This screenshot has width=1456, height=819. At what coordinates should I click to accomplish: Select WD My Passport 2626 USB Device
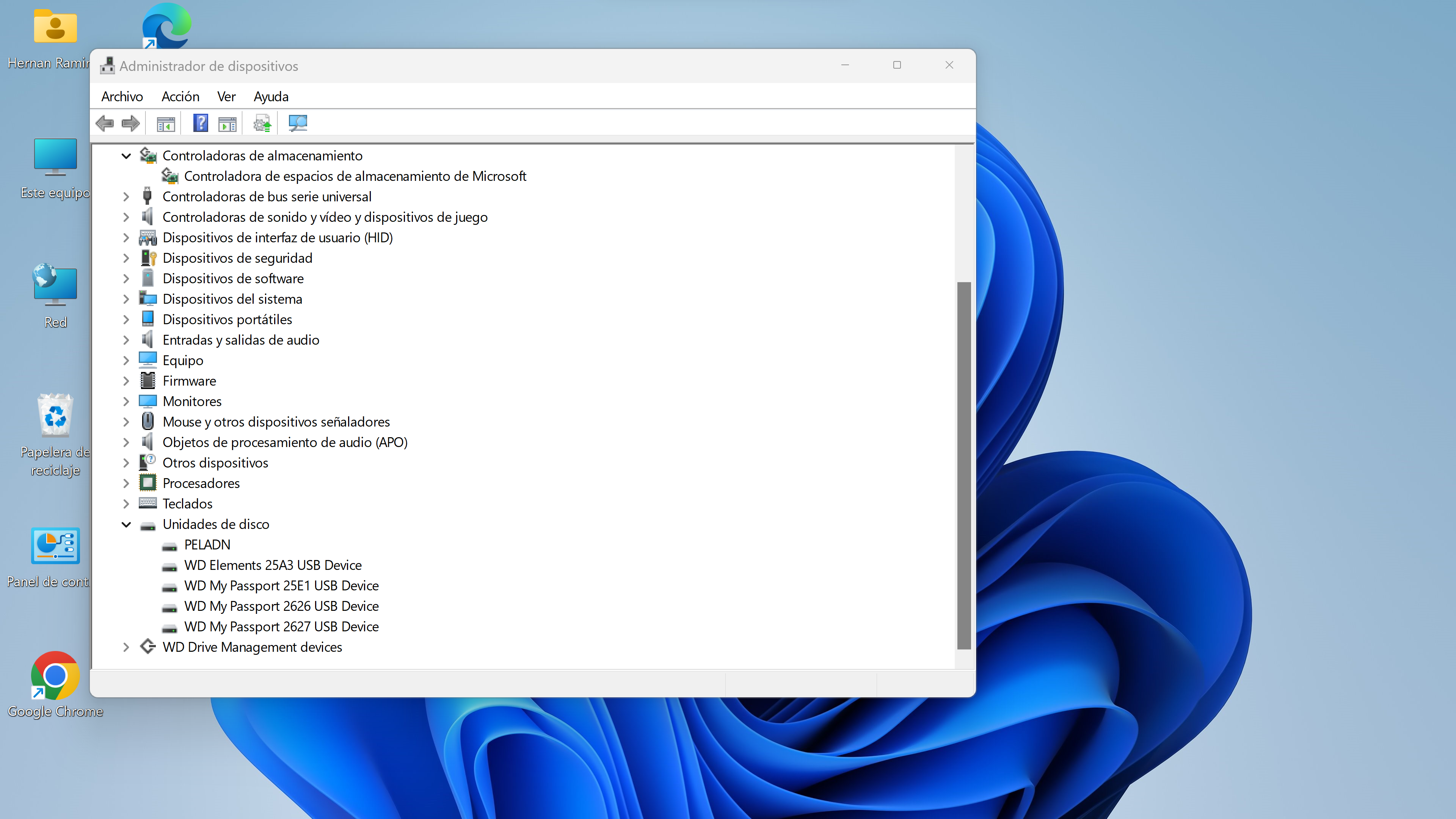coord(281,606)
